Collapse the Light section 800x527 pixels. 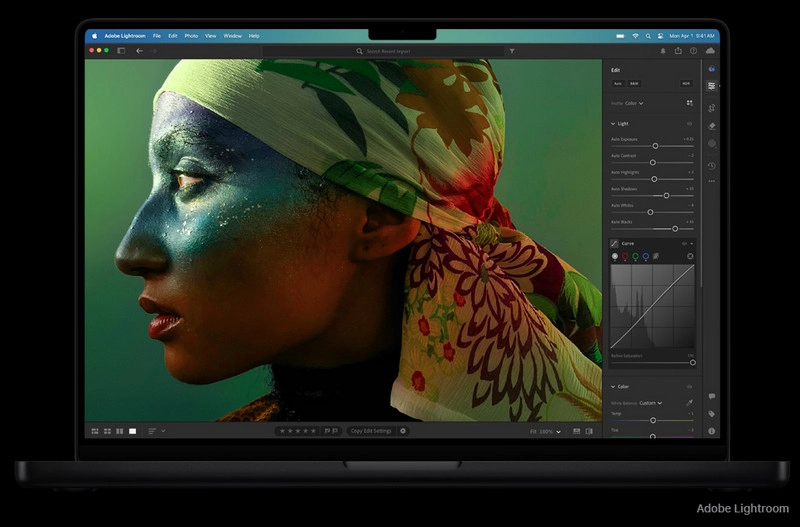tap(613, 123)
